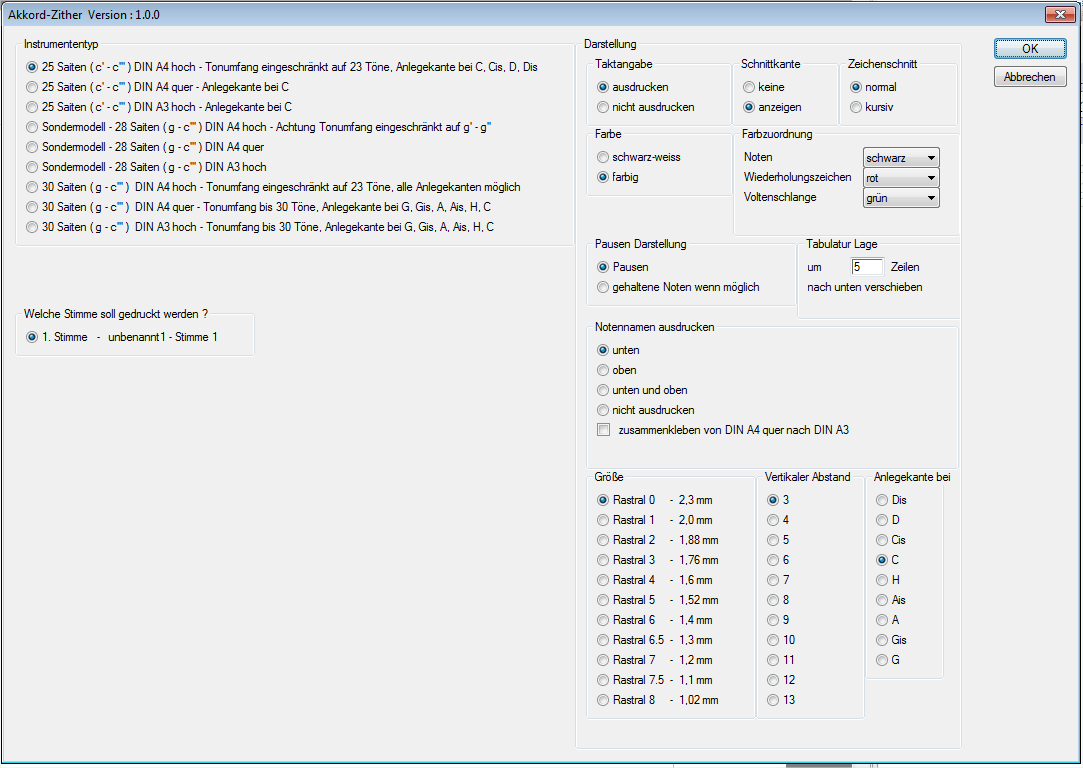Choose Gis as Anlegekante
This screenshot has height=768, width=1083.
tap(881, 640)
